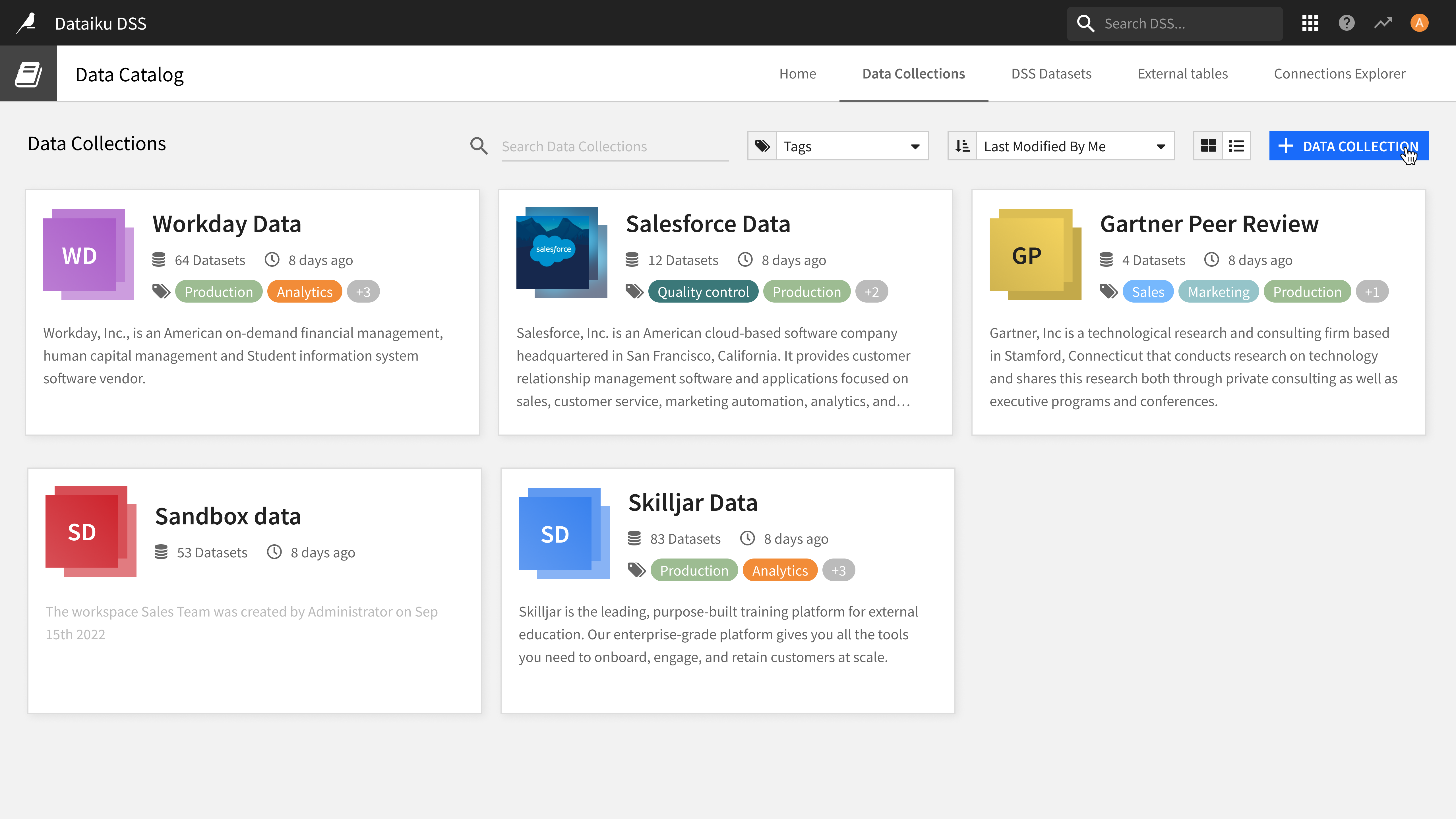Click the Data Catalog book icon
1456x819 pixels.
(x=28, y=74)
